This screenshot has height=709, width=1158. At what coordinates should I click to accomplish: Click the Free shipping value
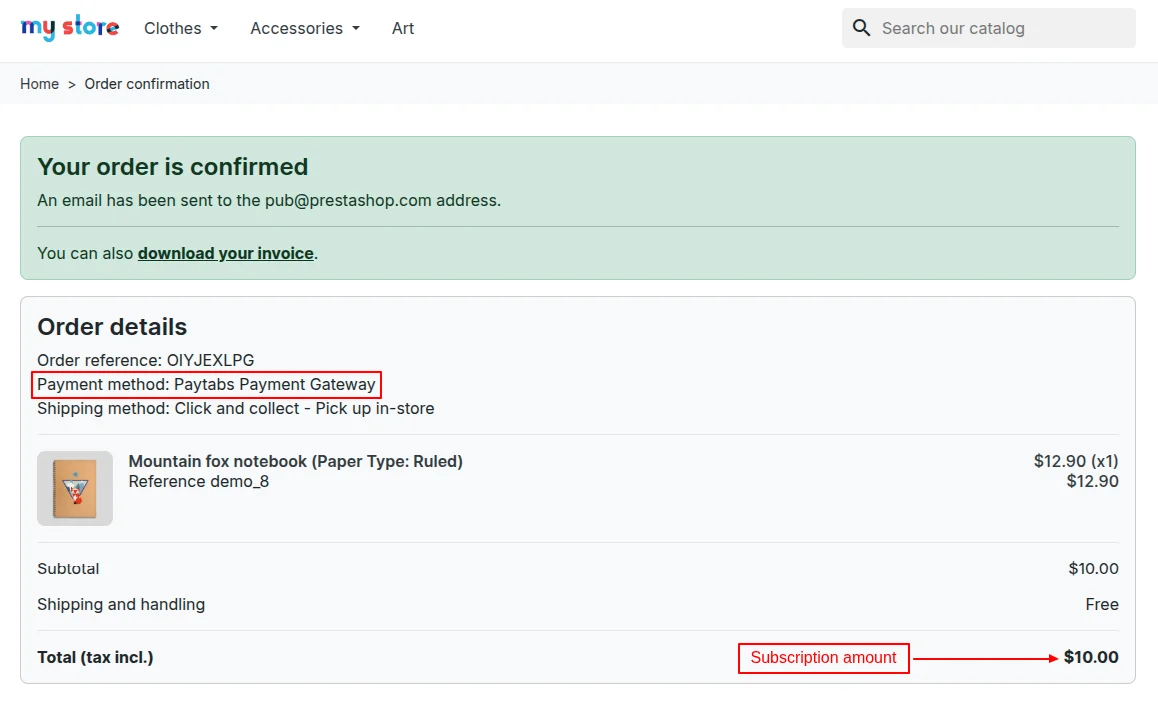click(x=1102, y=604)
